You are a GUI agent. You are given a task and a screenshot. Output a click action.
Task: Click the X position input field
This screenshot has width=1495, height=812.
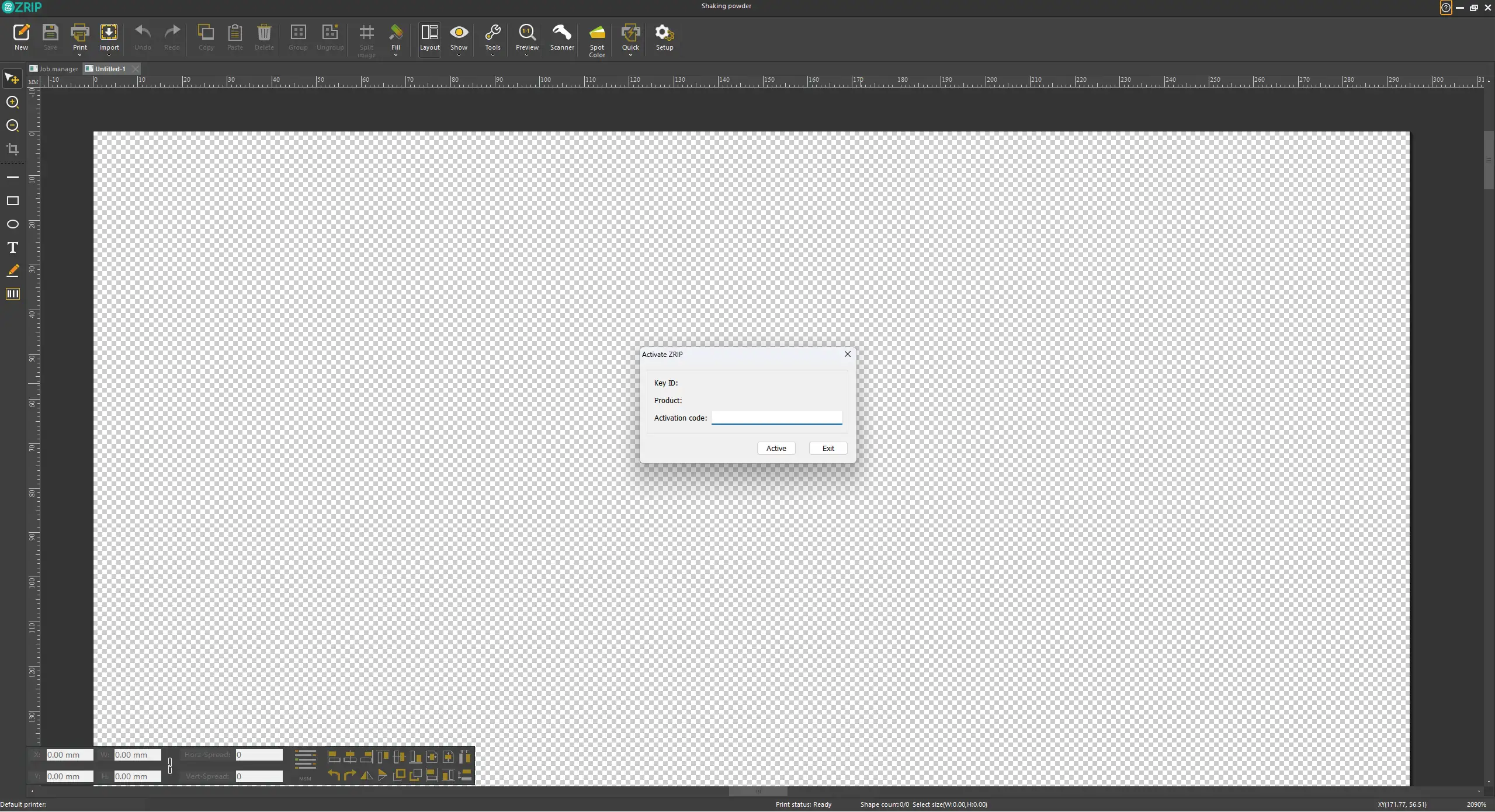coord(69,755)
